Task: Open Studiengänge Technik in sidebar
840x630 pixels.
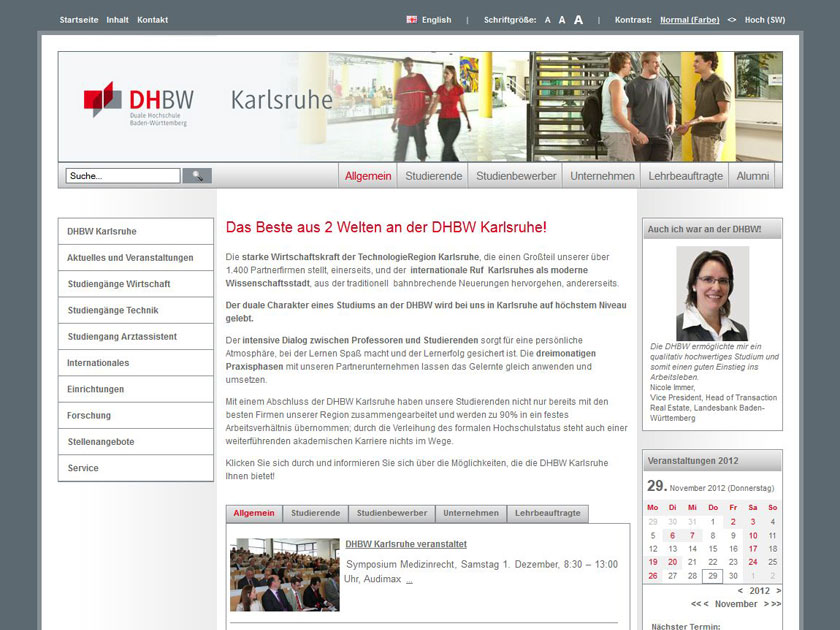Action: coord(136,310)
